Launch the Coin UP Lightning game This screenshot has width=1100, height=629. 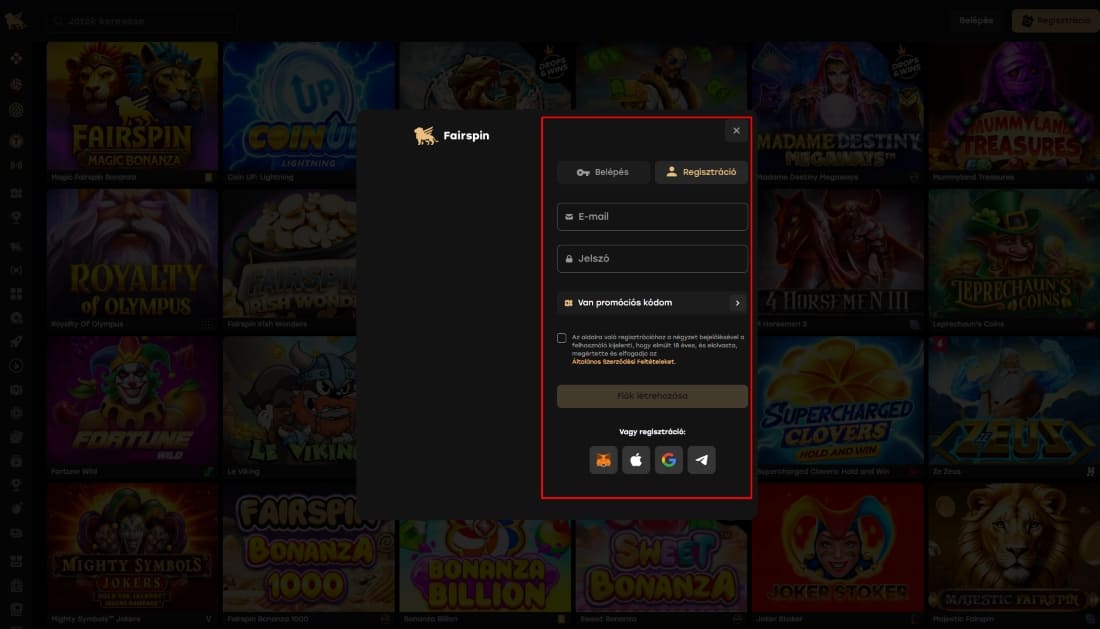(309, 107)
